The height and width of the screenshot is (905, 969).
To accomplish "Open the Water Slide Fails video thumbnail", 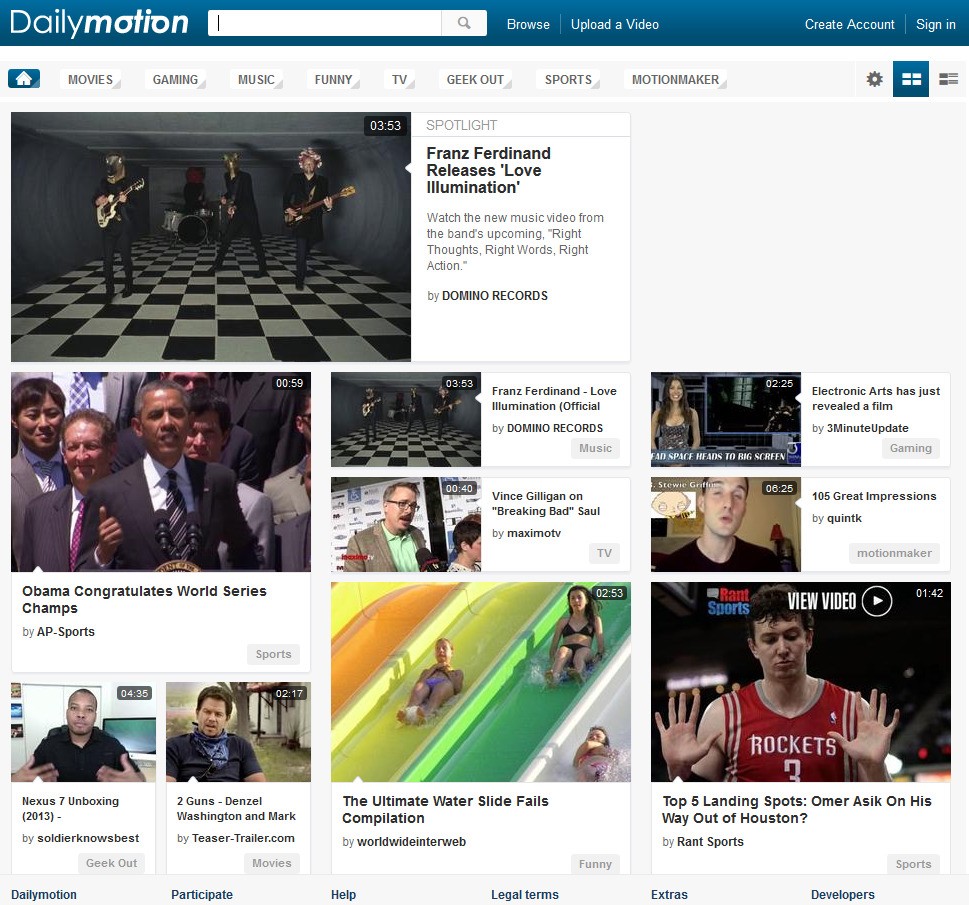I will click(481, 681).
